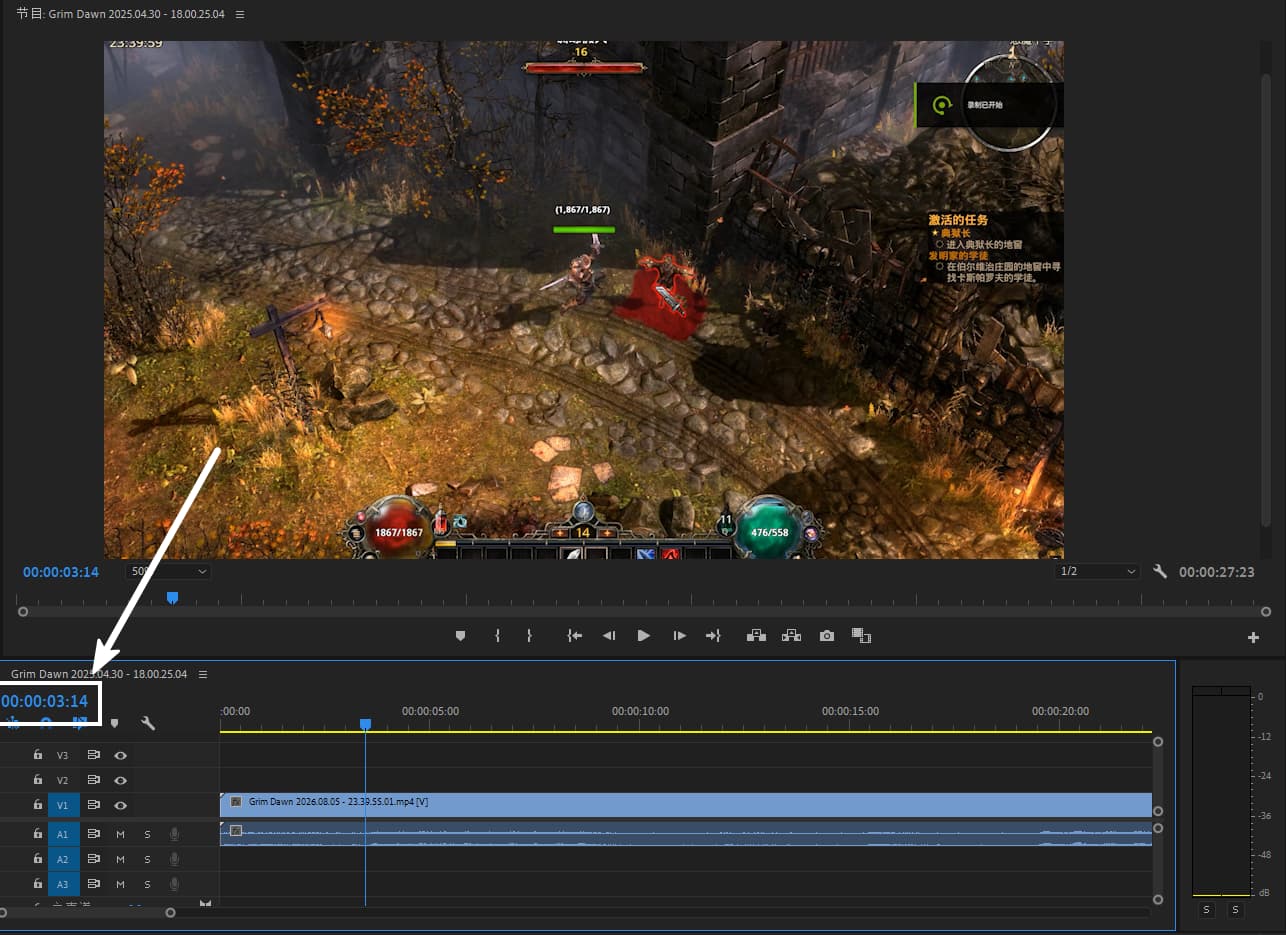1286x935 pixels.
Task: Click the Go to In point button
Action: point(574,635)
